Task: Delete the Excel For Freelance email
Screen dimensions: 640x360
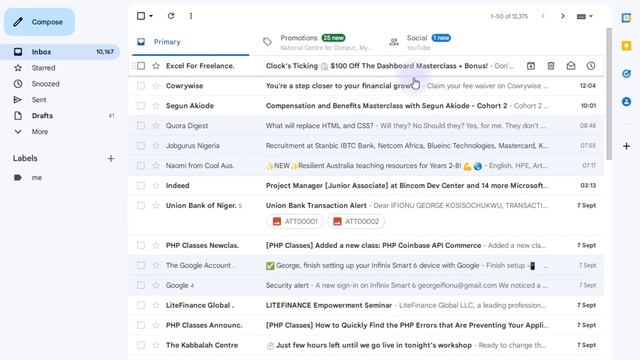Action: click(551, 66)
